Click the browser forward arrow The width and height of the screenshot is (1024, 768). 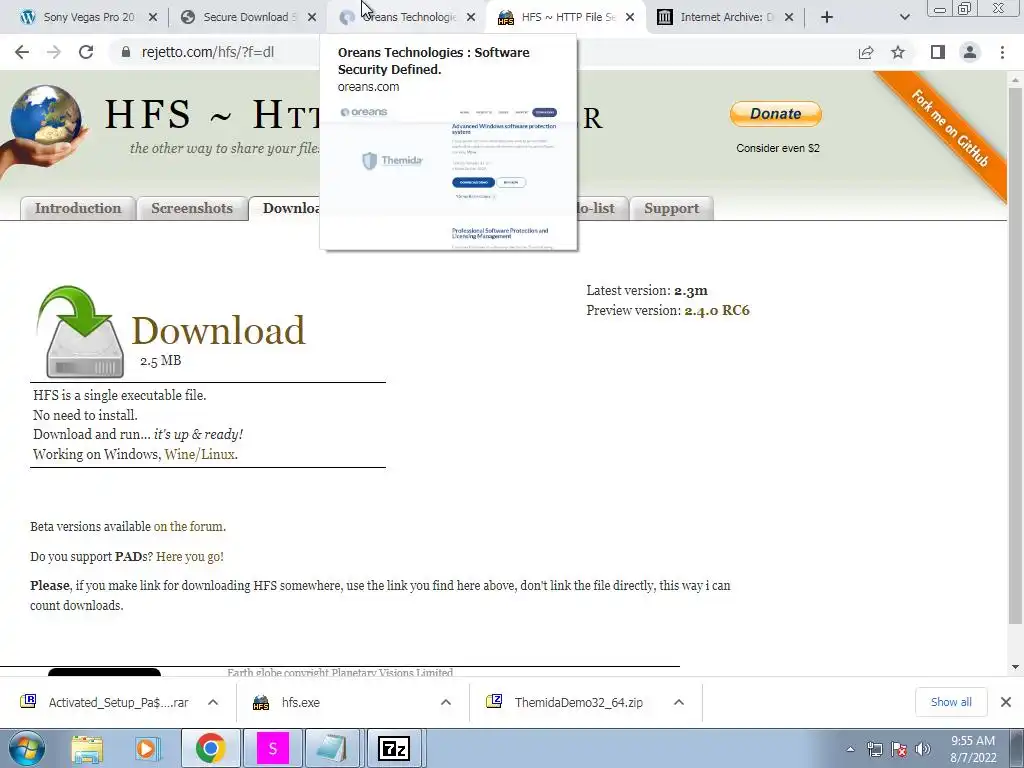[54, 52]
